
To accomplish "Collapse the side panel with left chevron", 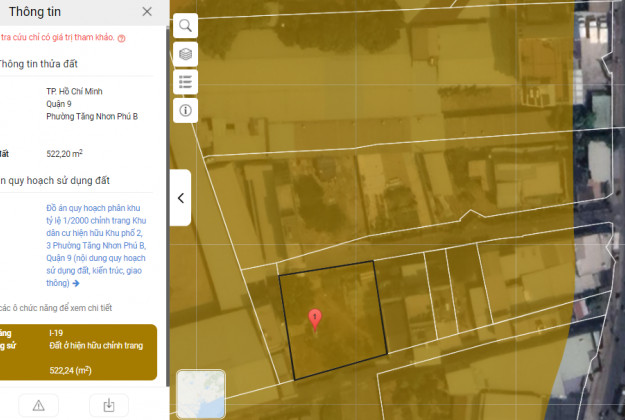I will pyautogui.click(x=180, y=198).
